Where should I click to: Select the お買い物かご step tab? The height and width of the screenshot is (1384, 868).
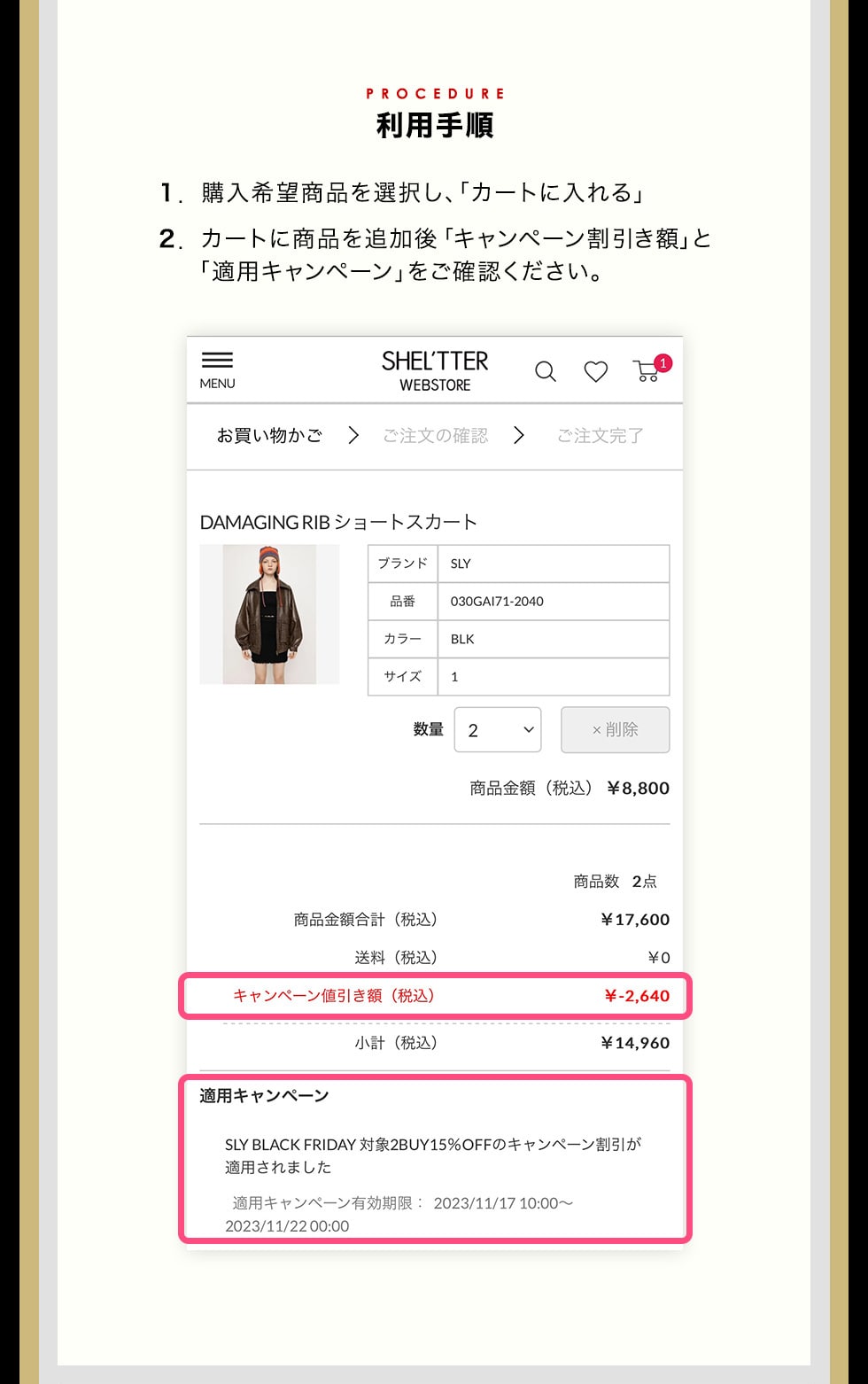269,436
